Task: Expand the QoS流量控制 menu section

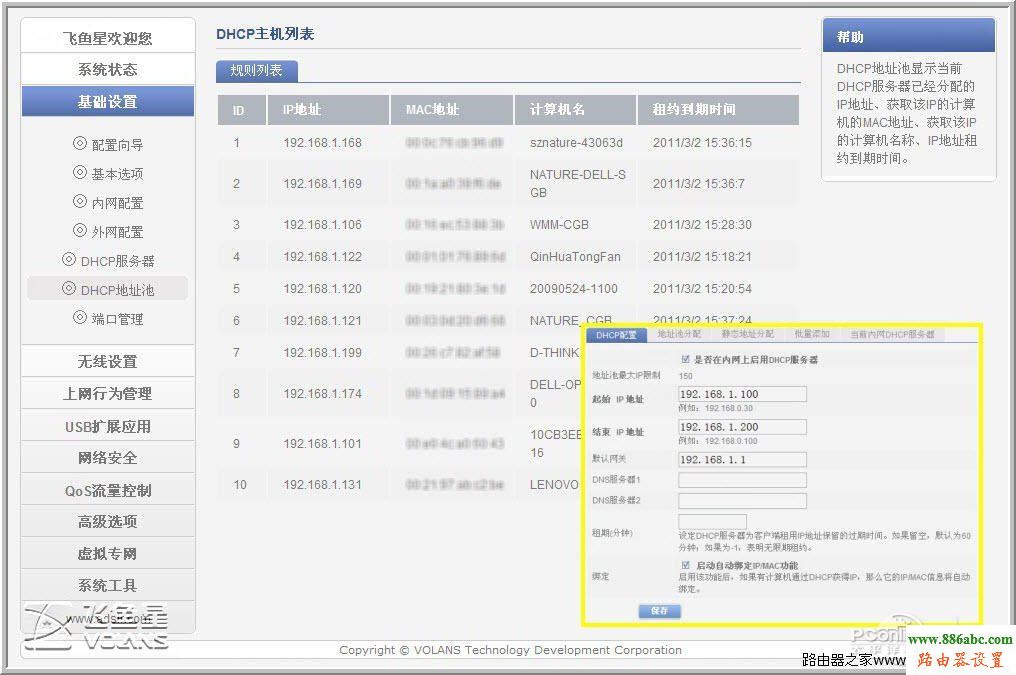Action: coord(107,489)
